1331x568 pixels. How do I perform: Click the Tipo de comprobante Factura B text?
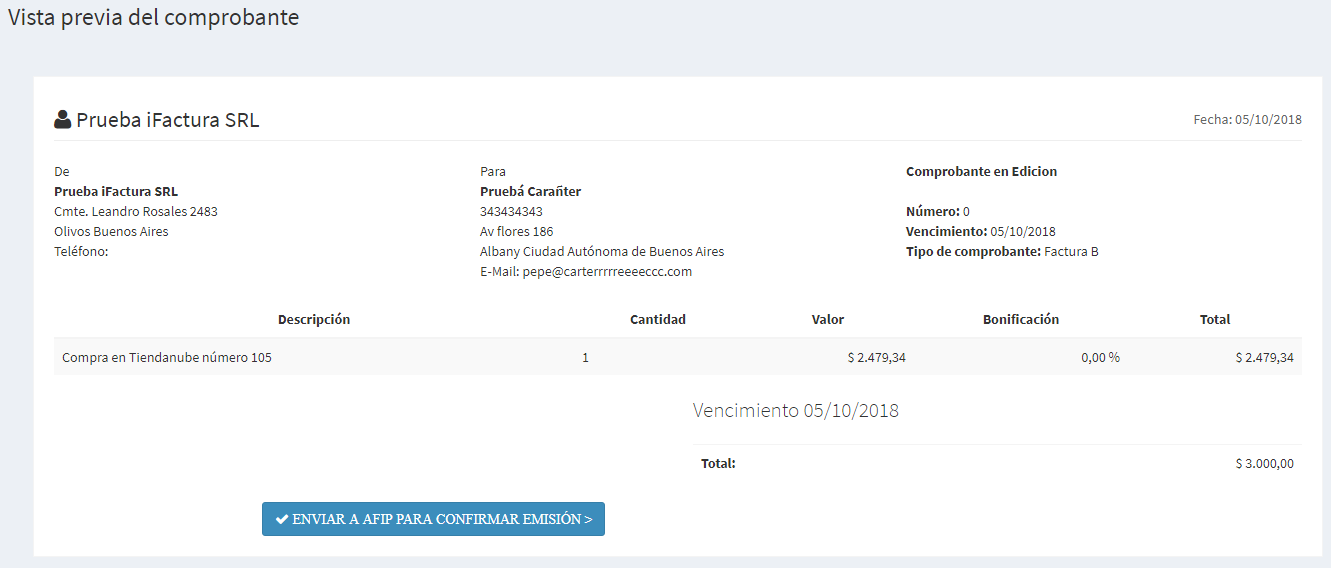click(x=1002, y=252)
